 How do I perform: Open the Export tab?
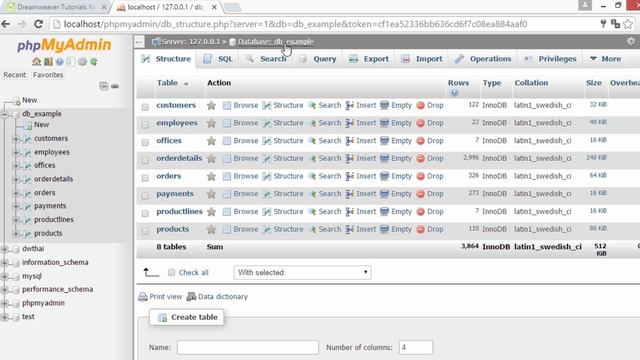[x=369, y=59]
